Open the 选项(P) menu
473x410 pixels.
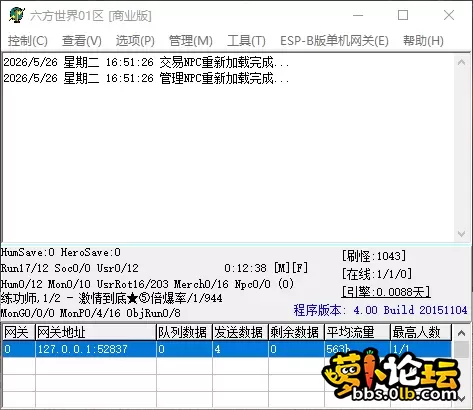(135, 41)
